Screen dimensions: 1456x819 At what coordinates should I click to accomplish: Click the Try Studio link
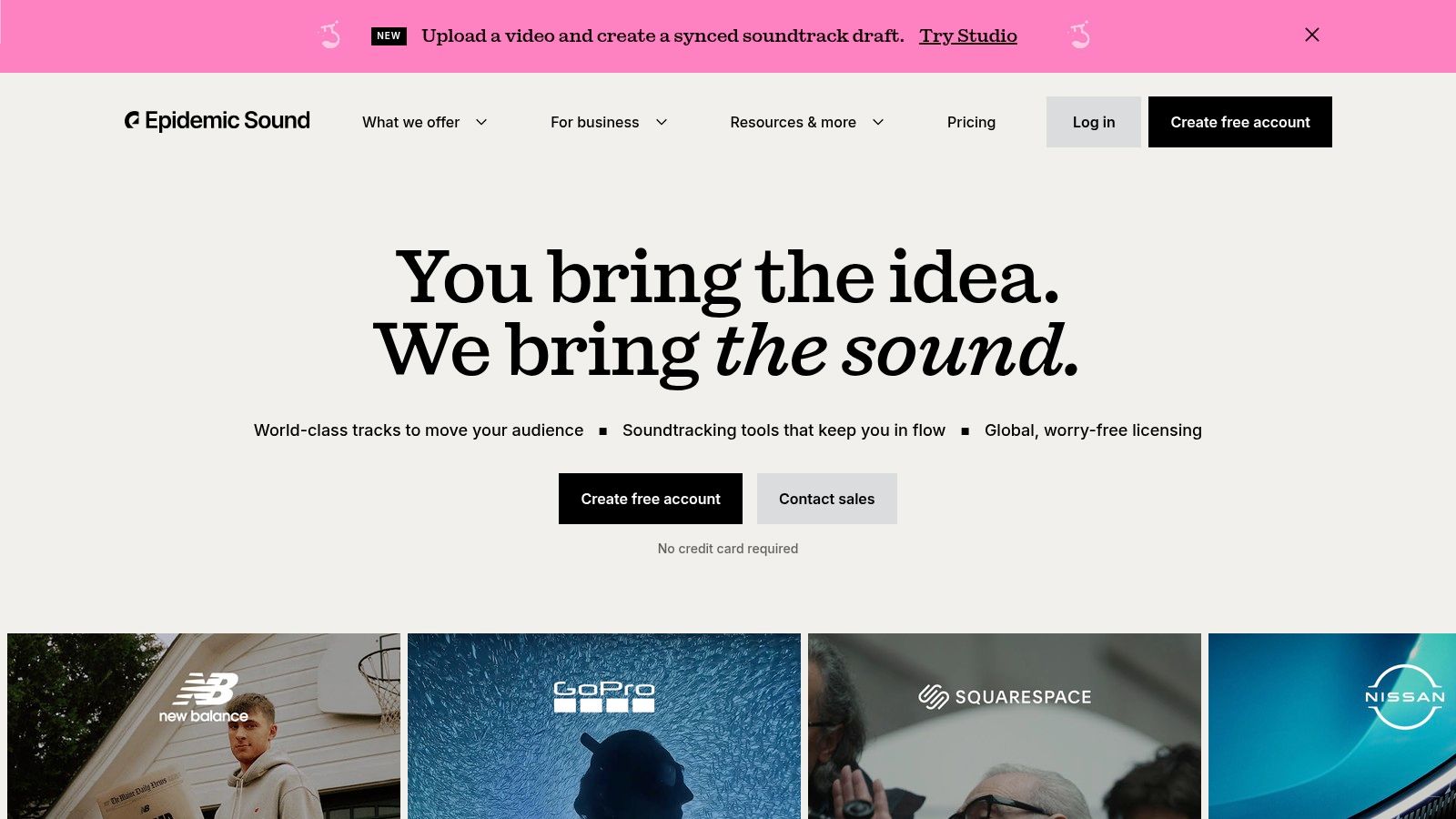(968, 35)
